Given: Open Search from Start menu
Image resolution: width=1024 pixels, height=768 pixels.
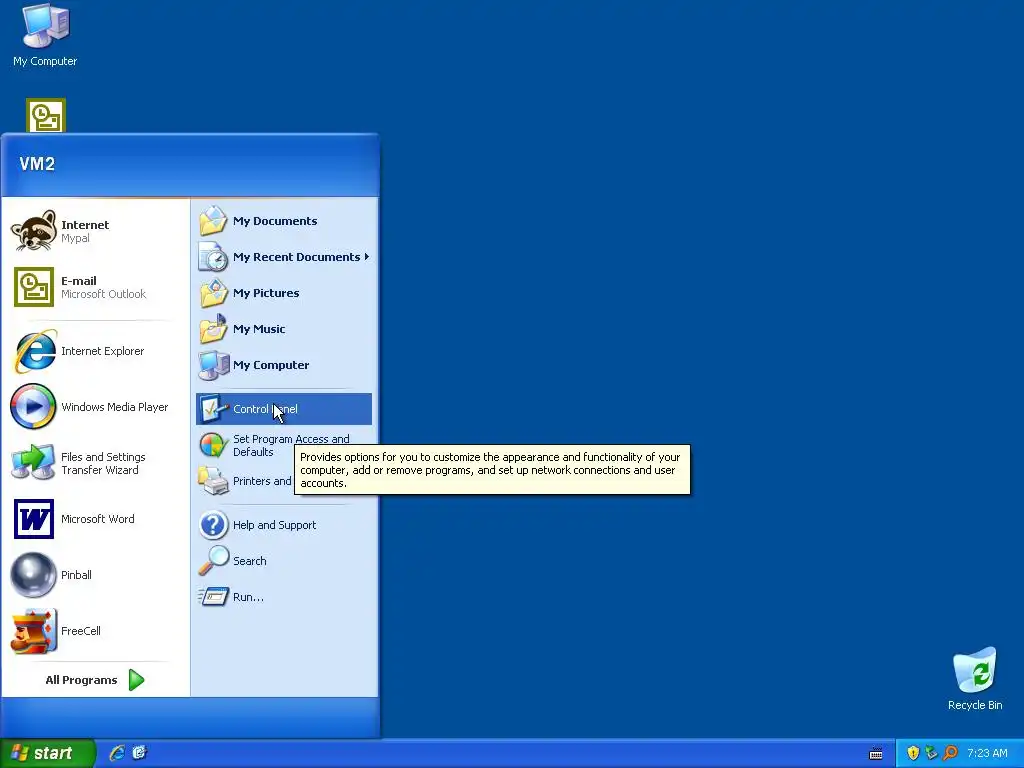Looking at the screenshot, I should click(283, 561).
